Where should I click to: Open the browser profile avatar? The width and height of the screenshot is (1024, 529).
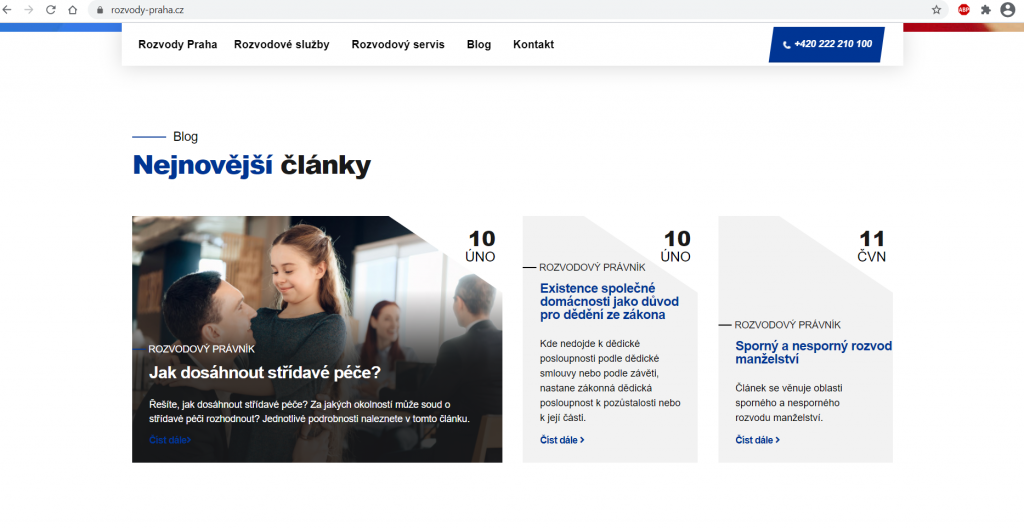(x=1007, y=9)
